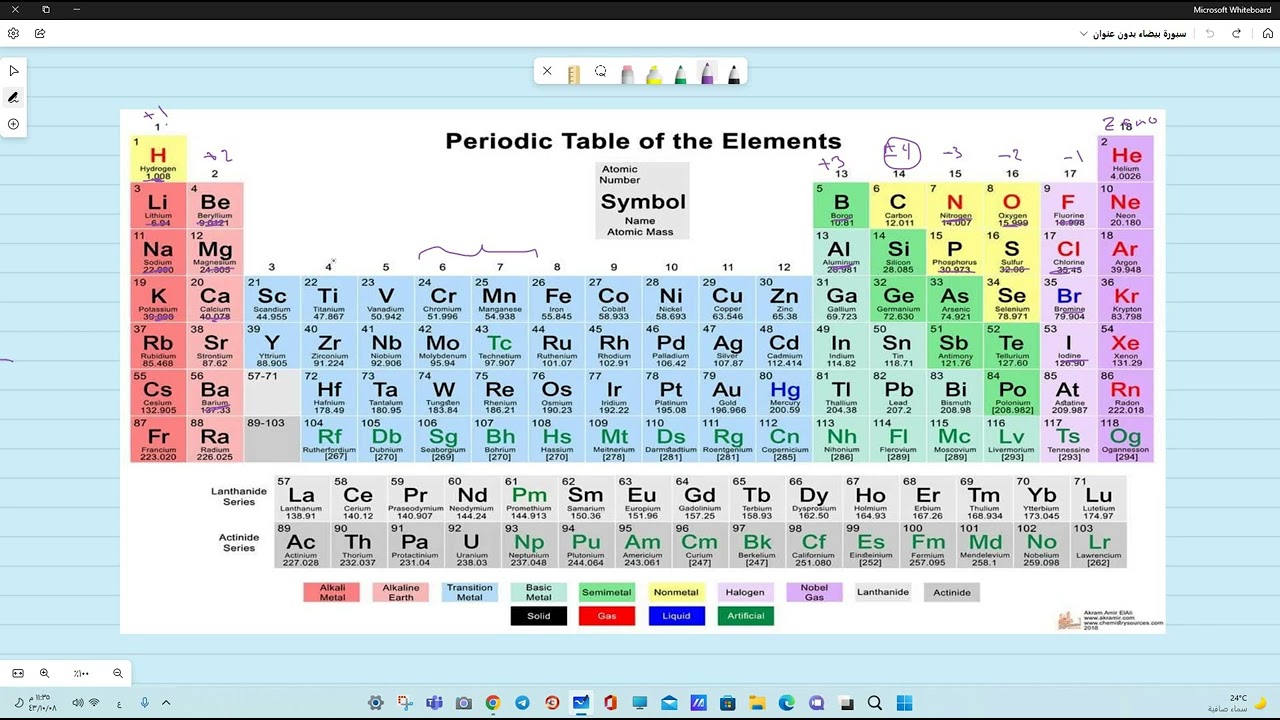The width and height of the screenshot is (1280, 720).
Task: Click the 'Lanthanide Series' label
Action: tap(239, 496)
